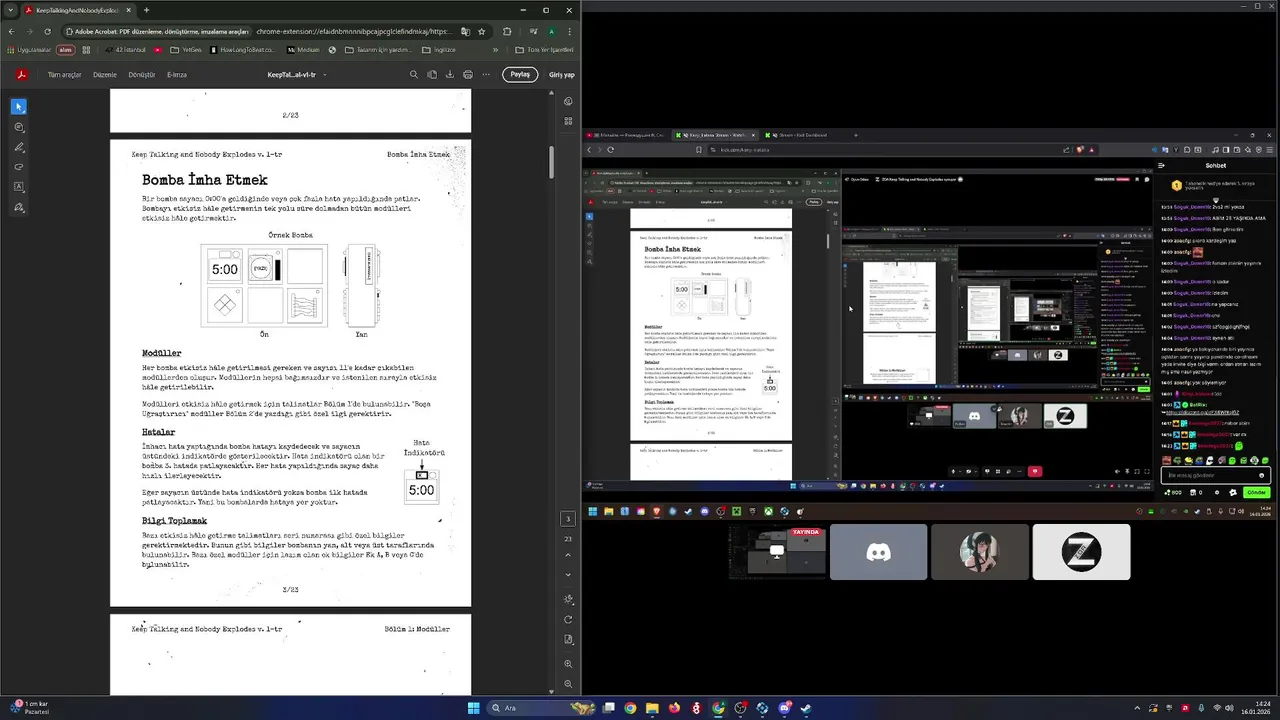The width and height of the screenshot is (1280, 720).
Task: Open Tüm Yer İşaretleri folder
Action: [545, 49]
